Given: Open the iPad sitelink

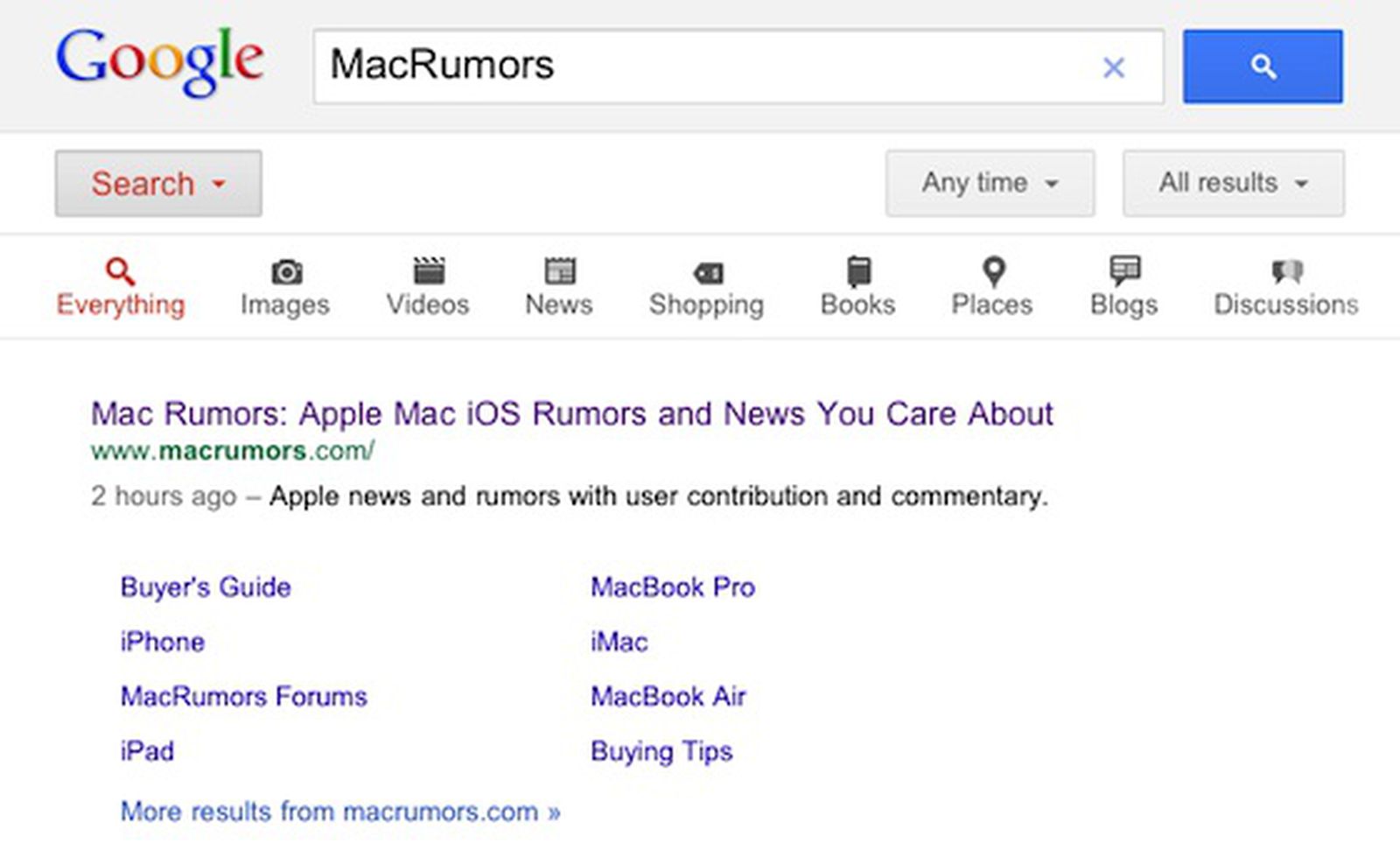Looking at the screenshot, I should tap(147, 751).
